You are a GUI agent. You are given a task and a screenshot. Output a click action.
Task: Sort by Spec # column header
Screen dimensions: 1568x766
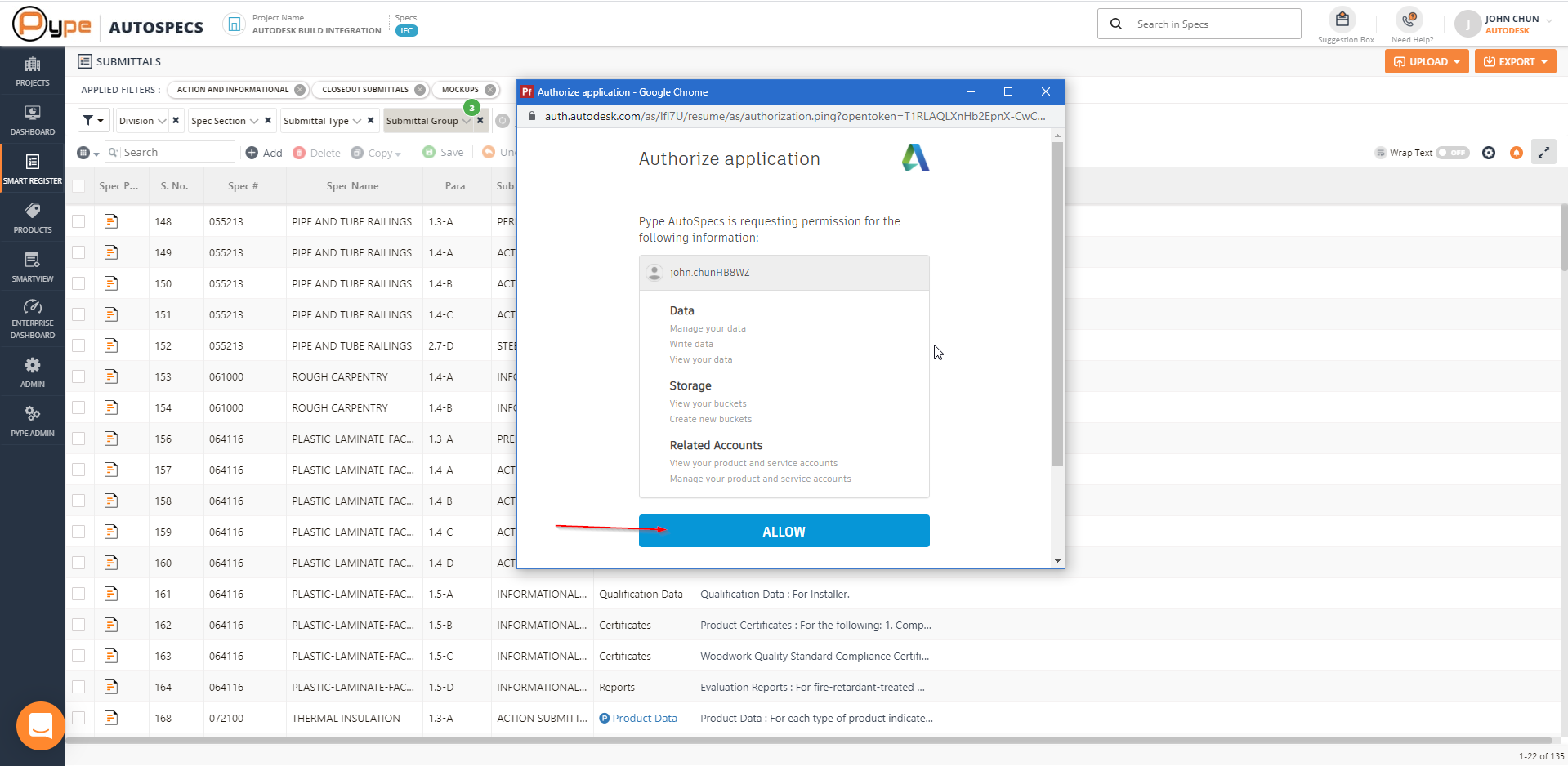(x=243, y=186)
